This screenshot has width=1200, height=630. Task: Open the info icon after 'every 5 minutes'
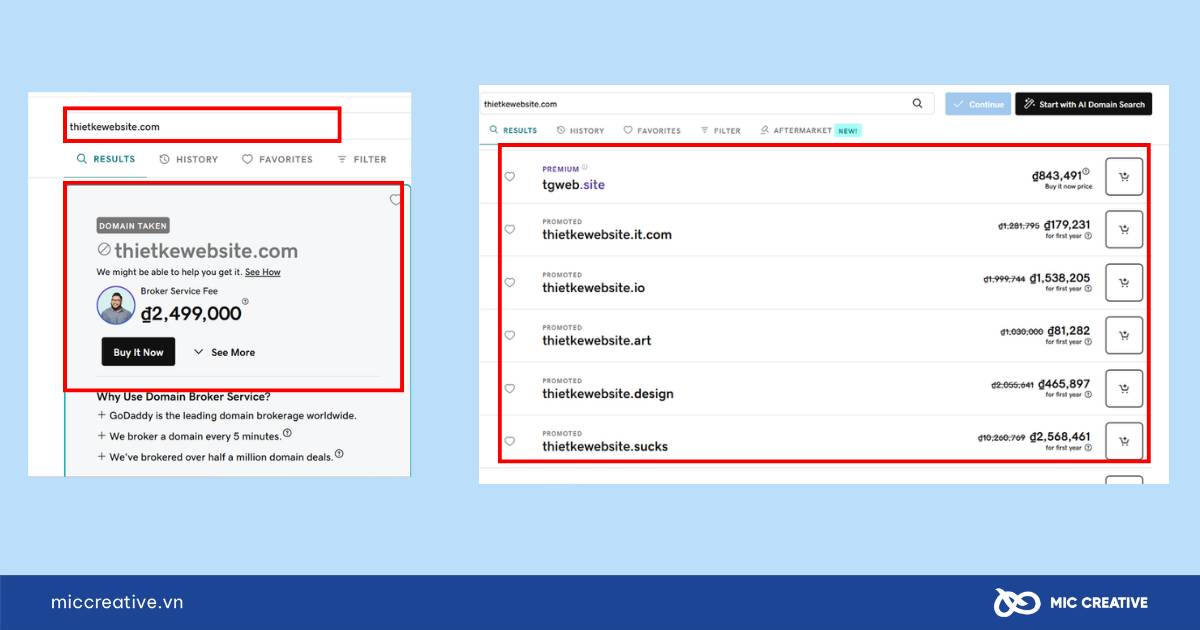pos(287,433)
